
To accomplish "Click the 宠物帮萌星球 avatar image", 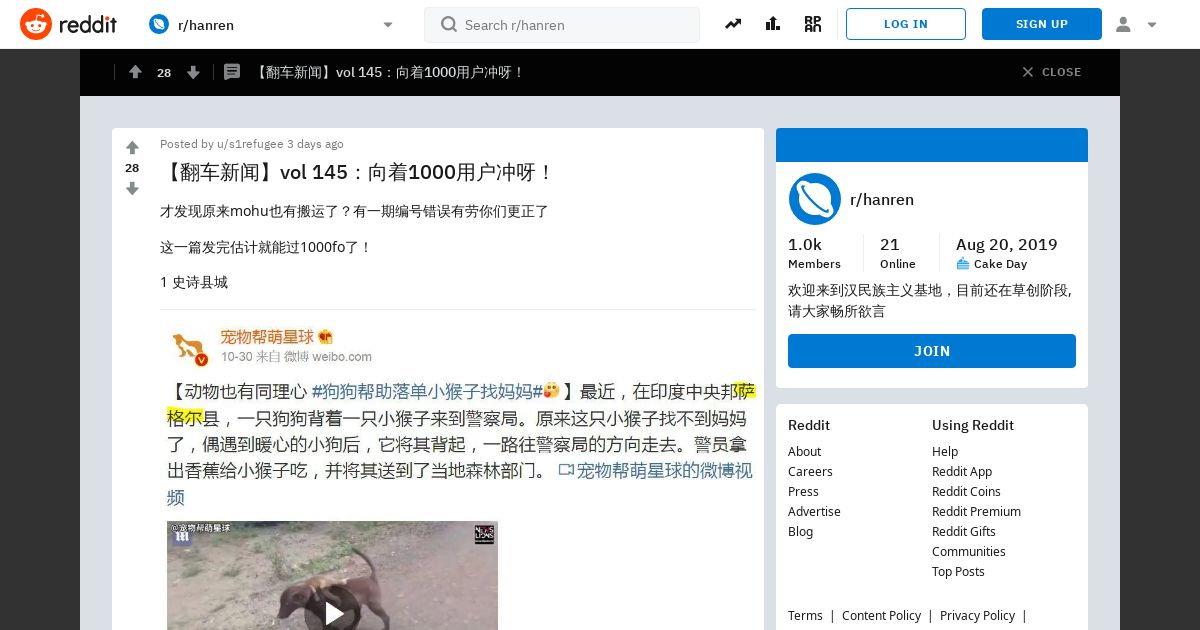I will [189, 347].
